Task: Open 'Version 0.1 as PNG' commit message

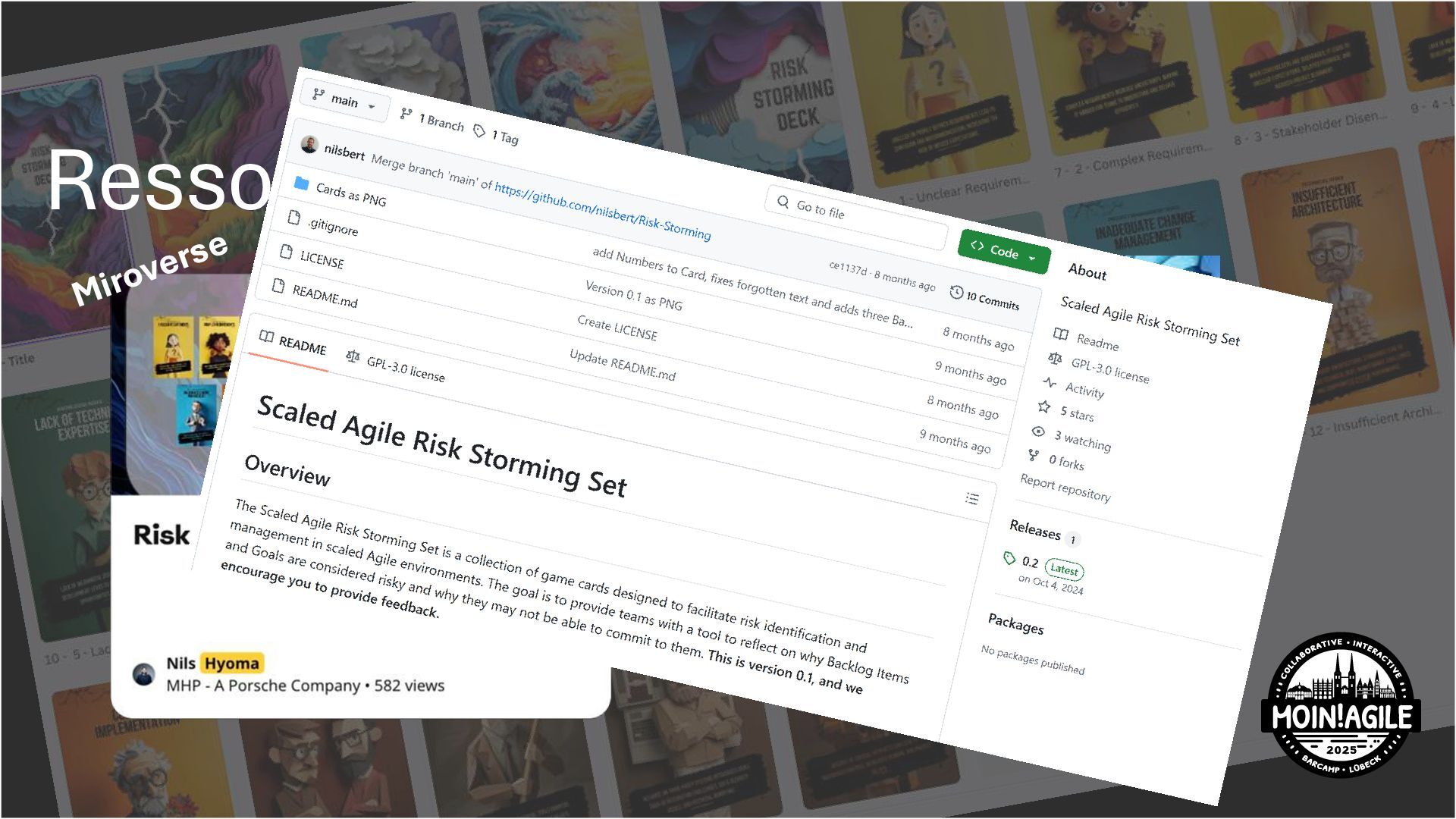Action: [x=634, y=295]
